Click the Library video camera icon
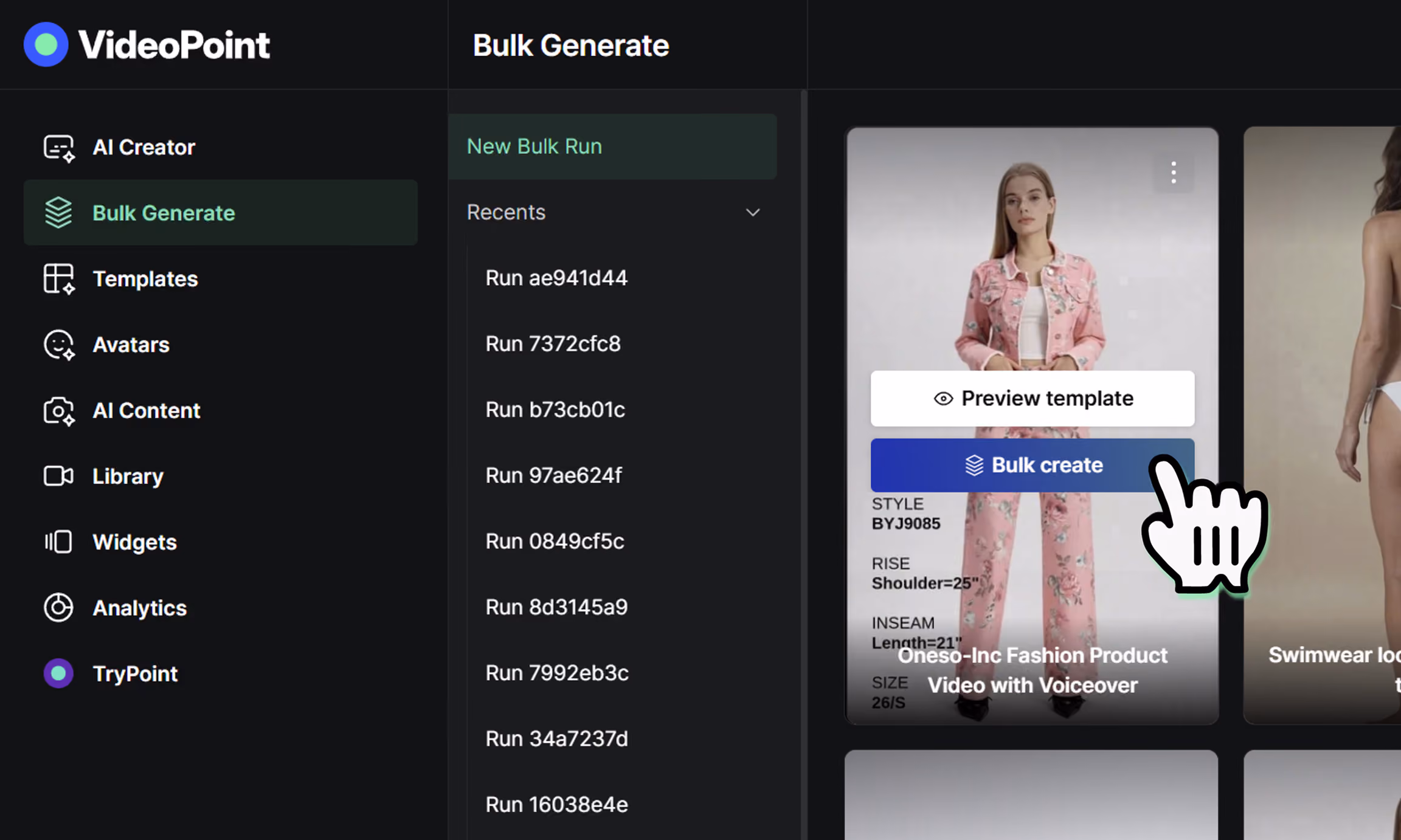Screen dimensions: 1401x840 (x=59, y=476)
